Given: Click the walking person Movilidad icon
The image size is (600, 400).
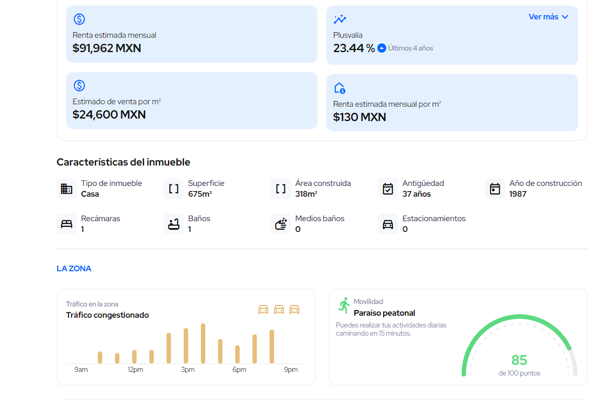Looking at the screenshot, I should pyautogui.click(x=343, y=305).
